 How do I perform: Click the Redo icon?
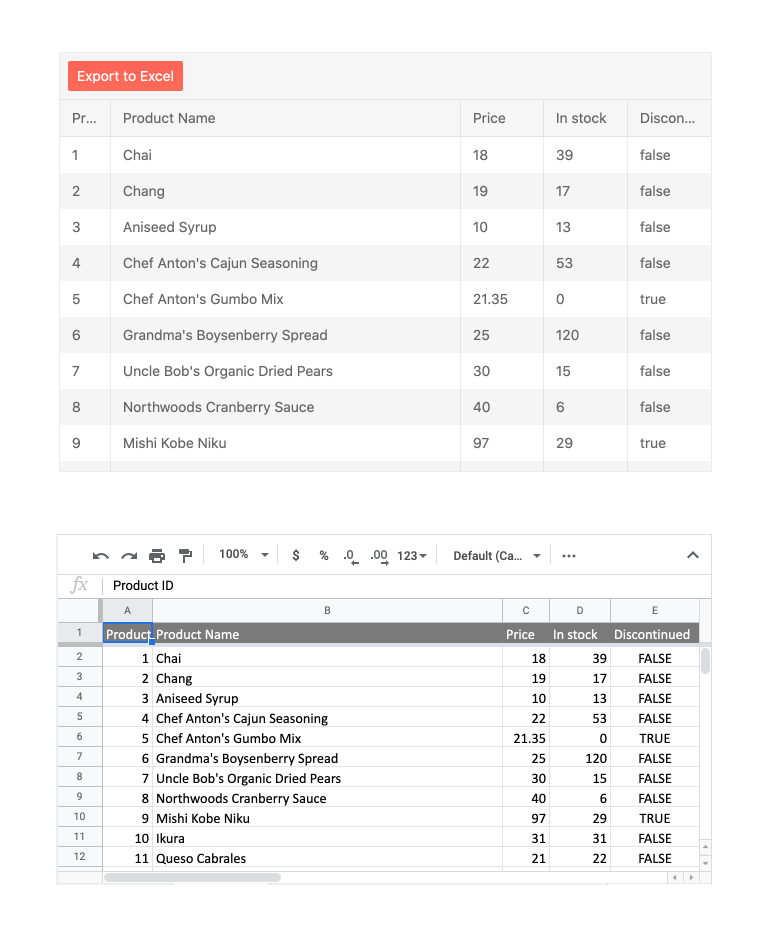128,555
